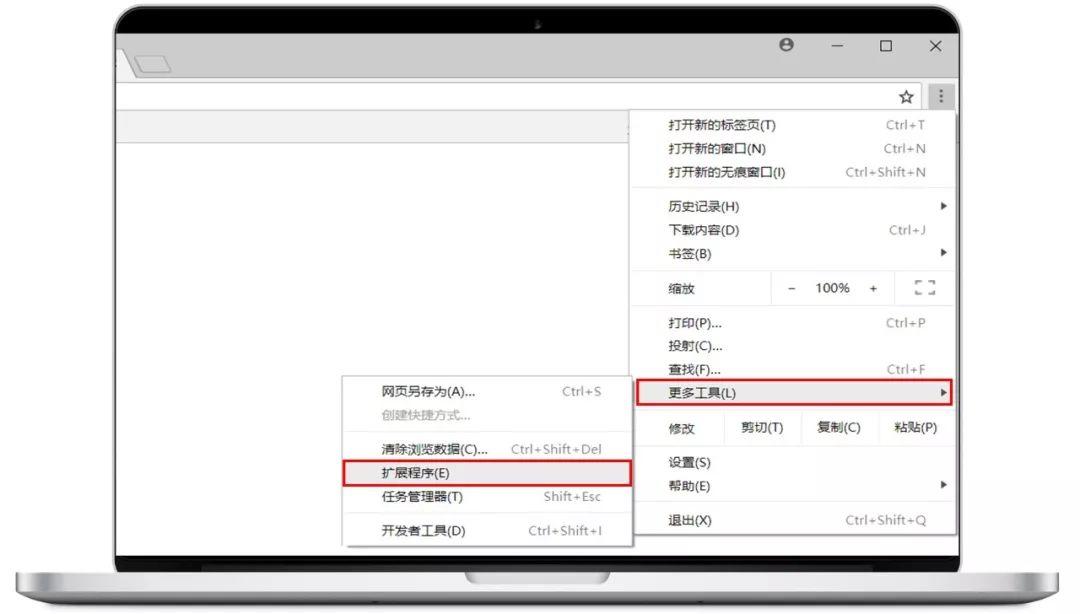Choose 投射(C)... cast option

pos(793,346)
